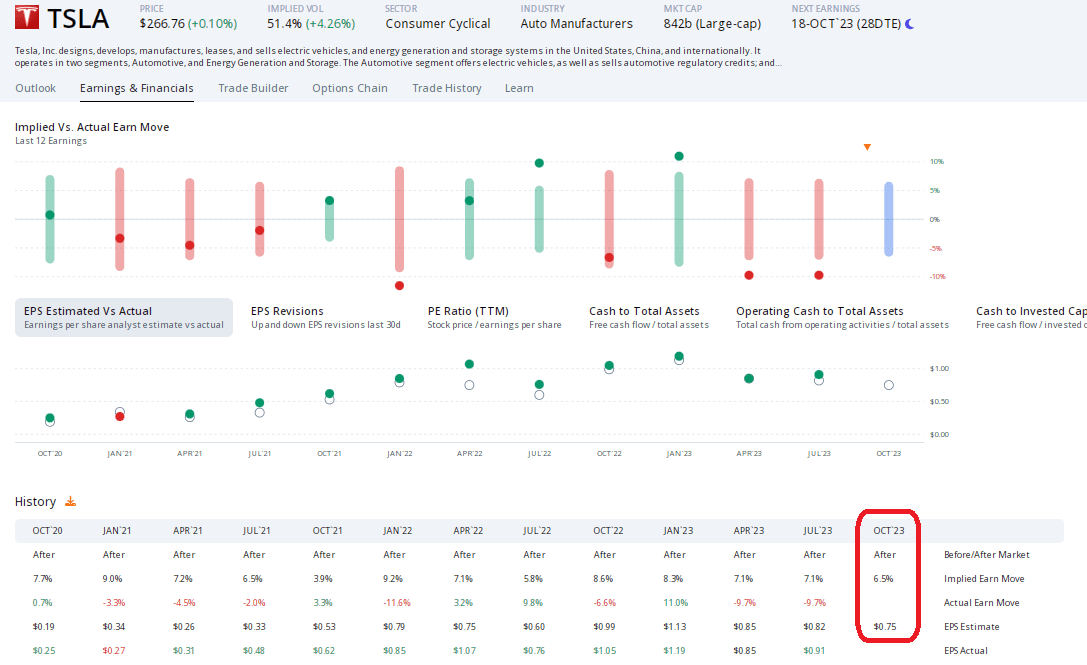Click the 9.0% implied move cell
The height and width of the screenshot is (665, 1087).
tap(112, 578)
